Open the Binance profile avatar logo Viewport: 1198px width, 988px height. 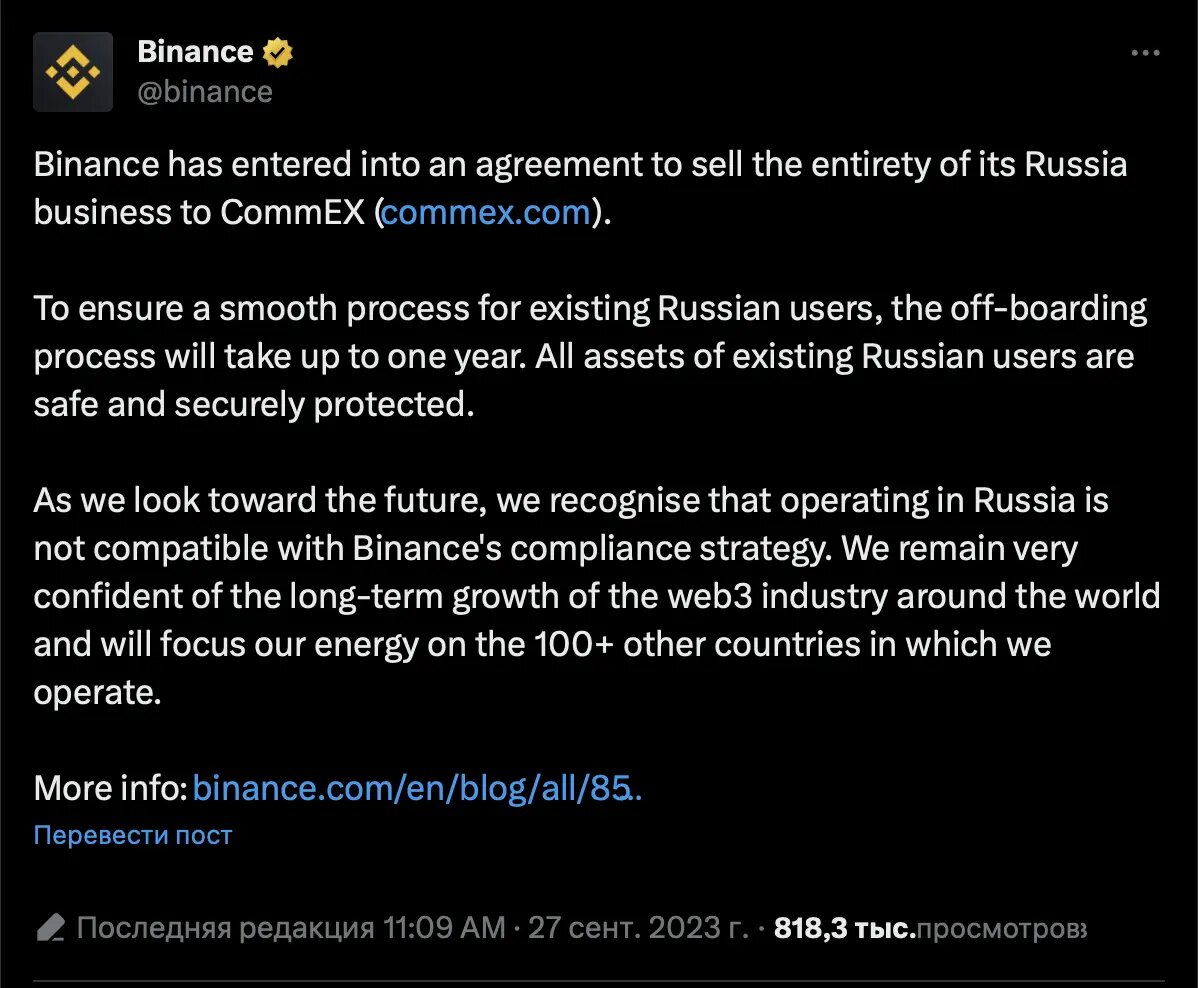coord(73,72)
